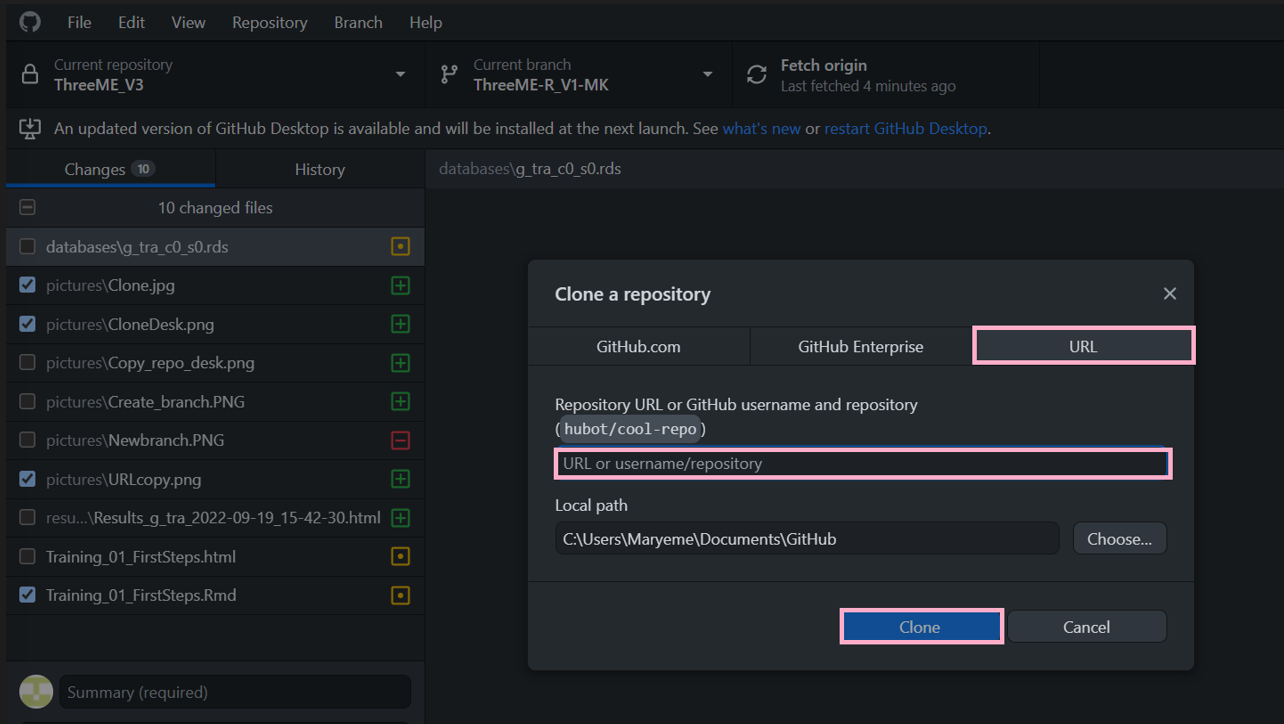Click the URL or username/repository input field
1284x724 pixels.
(862, 463)
